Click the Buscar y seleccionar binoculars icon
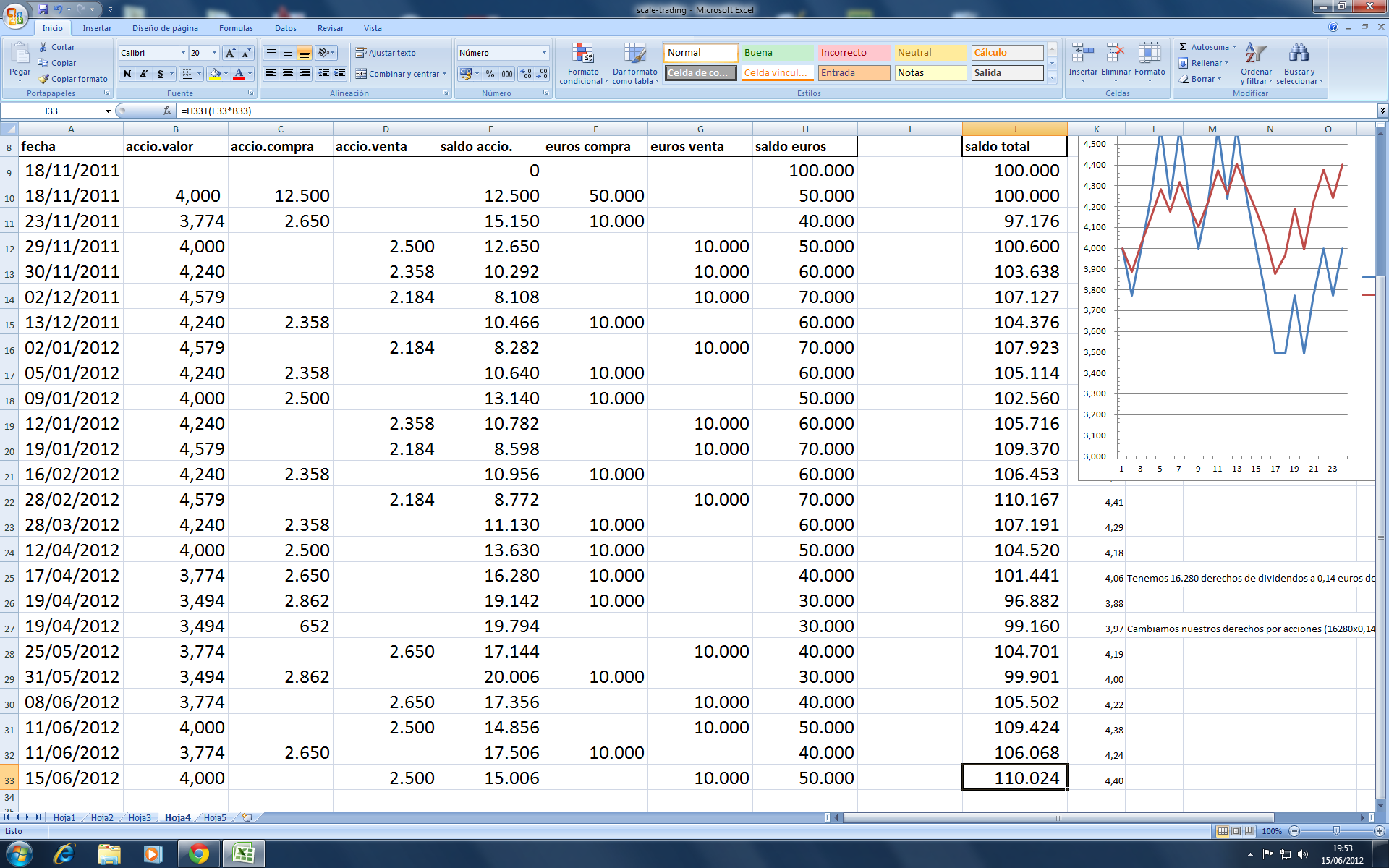Image resolution: width=1389 pixels, height=868 pixels. (x=1299, y=54)
